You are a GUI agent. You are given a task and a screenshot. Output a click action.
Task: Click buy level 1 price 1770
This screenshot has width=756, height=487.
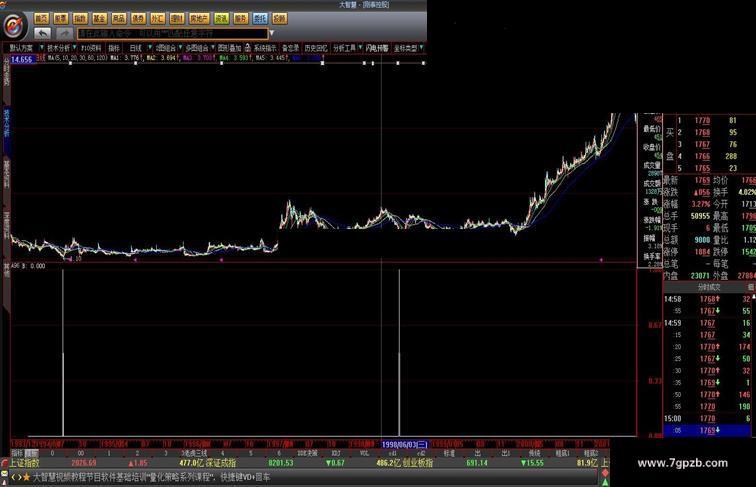(702, 121)
